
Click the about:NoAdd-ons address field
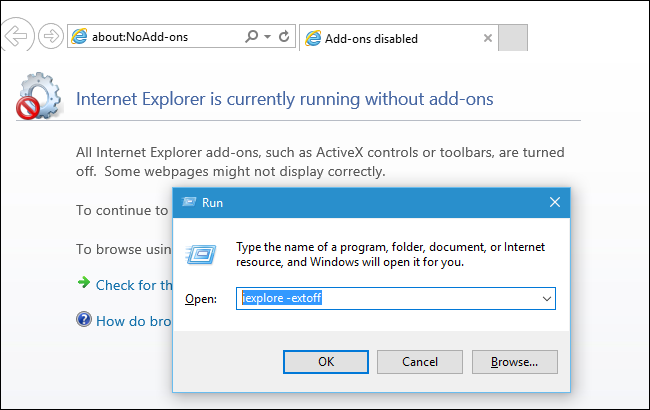(x=160, y=37)
